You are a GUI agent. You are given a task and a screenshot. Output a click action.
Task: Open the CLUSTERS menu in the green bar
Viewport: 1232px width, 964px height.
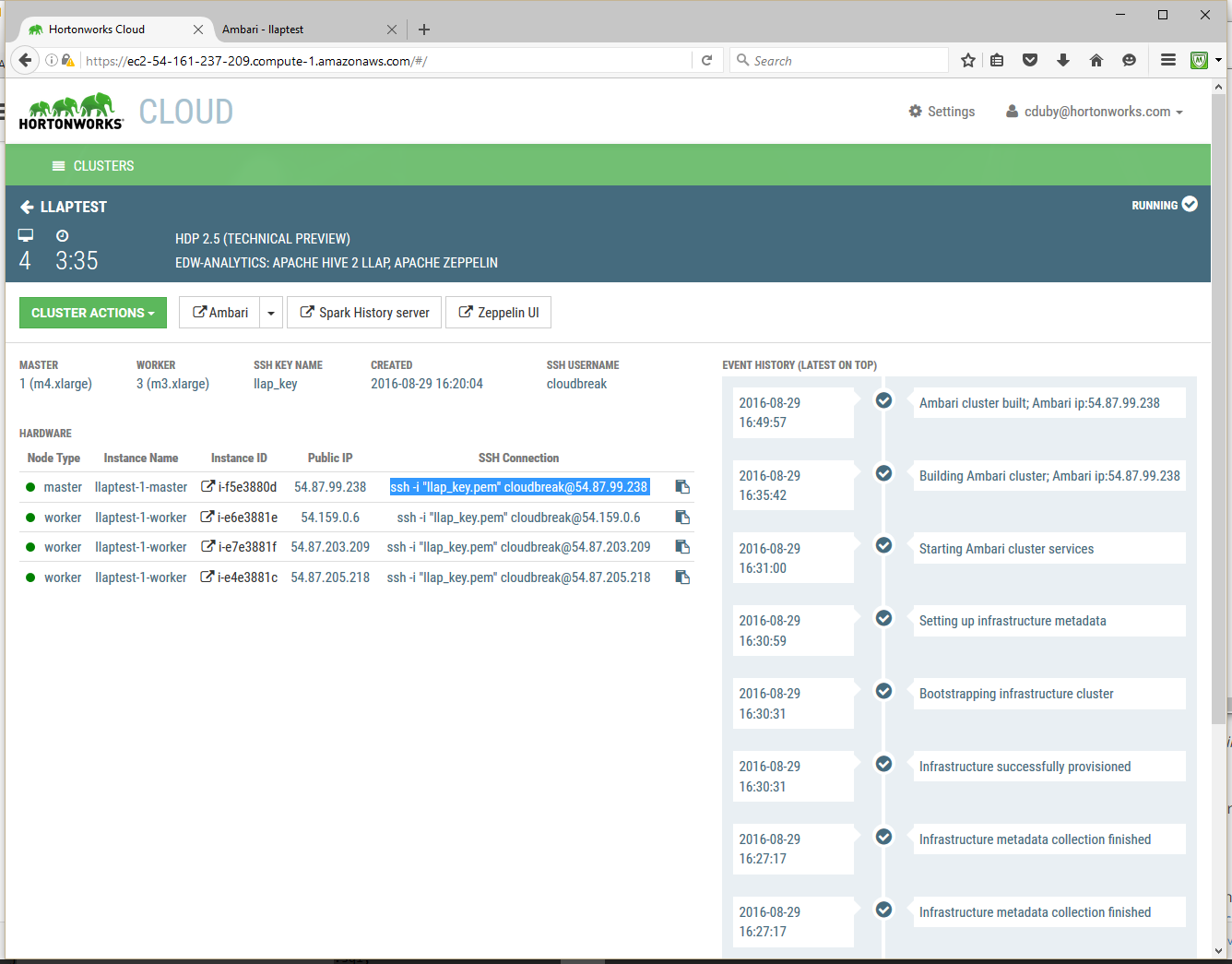tap(93, 165)
